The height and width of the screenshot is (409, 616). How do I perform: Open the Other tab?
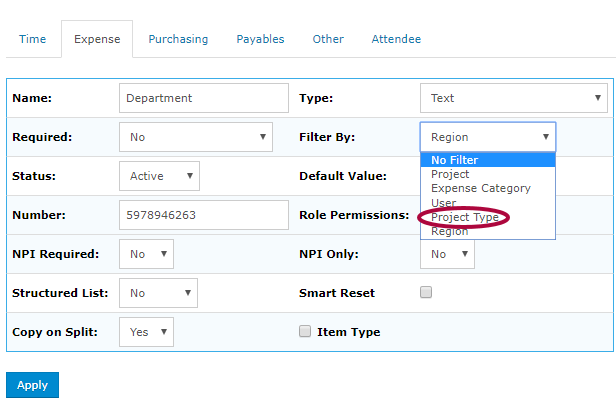(x=328, y=39)
